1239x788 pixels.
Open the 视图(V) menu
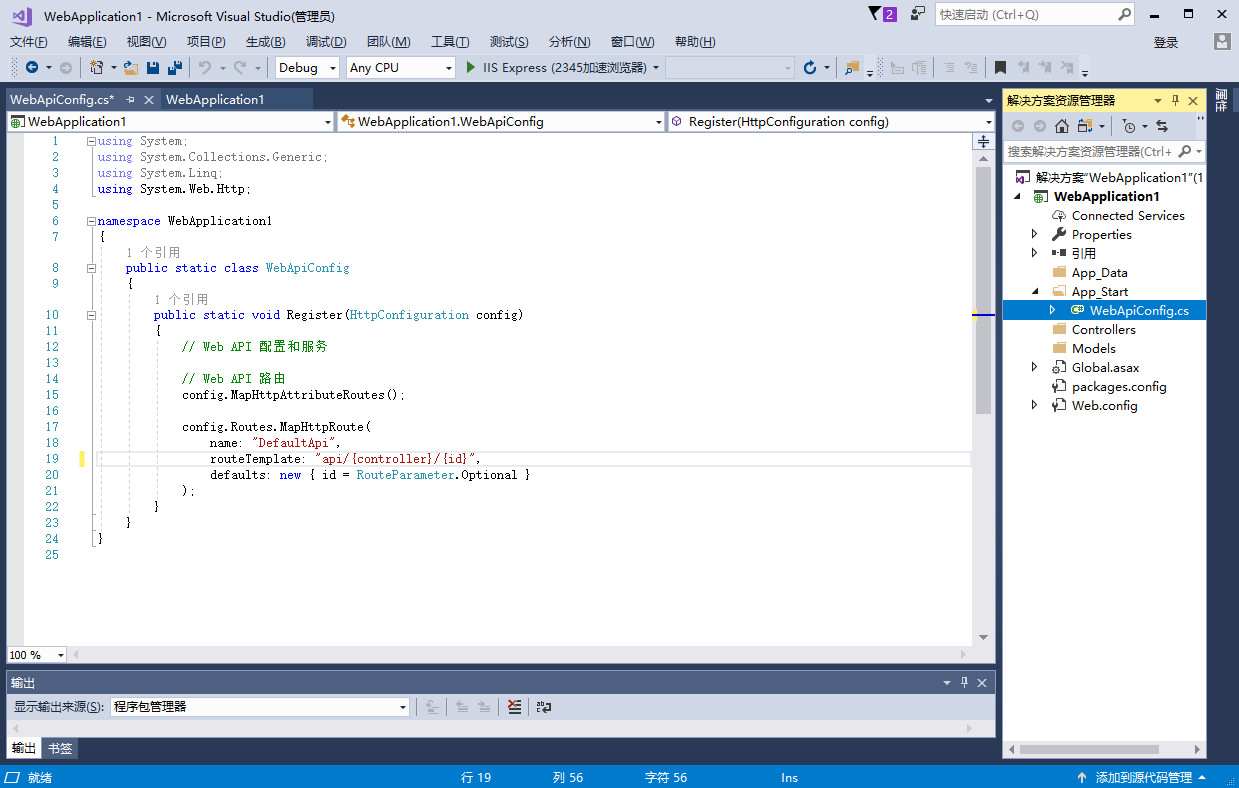146,42
